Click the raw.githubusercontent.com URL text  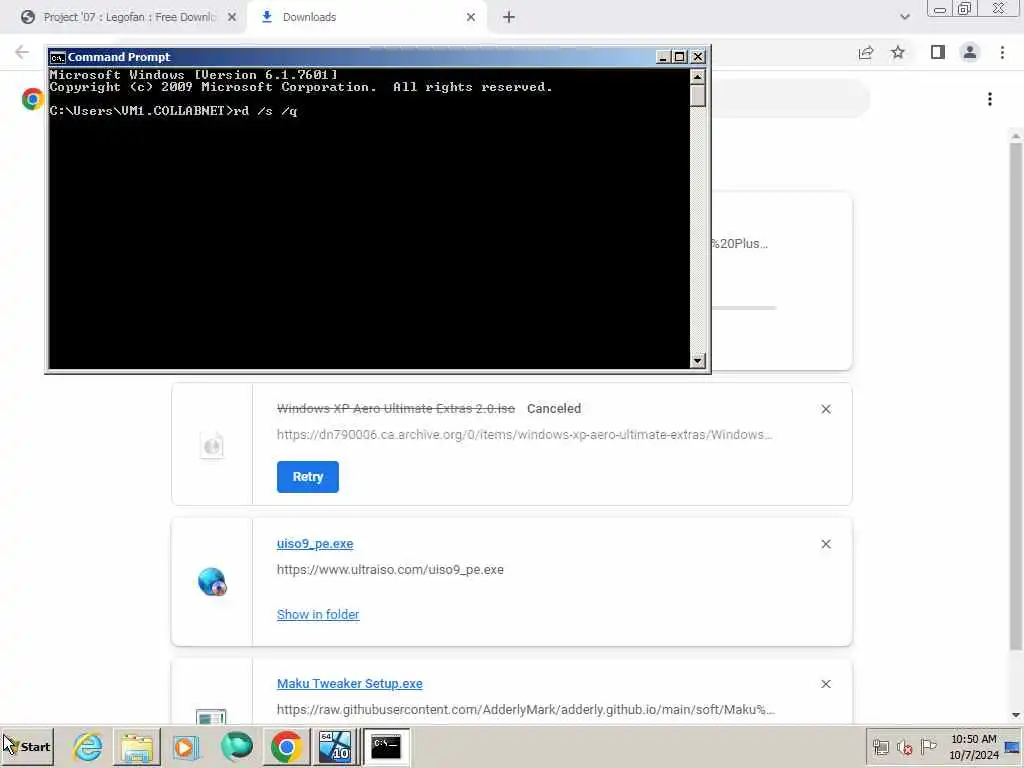coord(526,709)
